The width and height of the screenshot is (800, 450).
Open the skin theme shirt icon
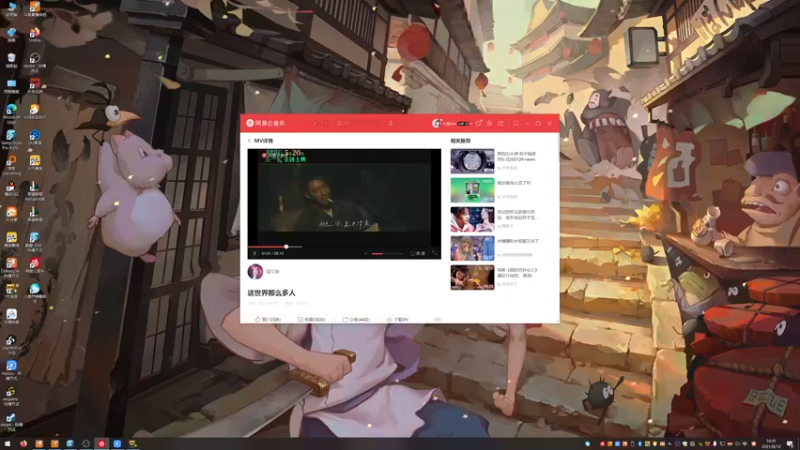pyautogui.click(x=479, y=123)
